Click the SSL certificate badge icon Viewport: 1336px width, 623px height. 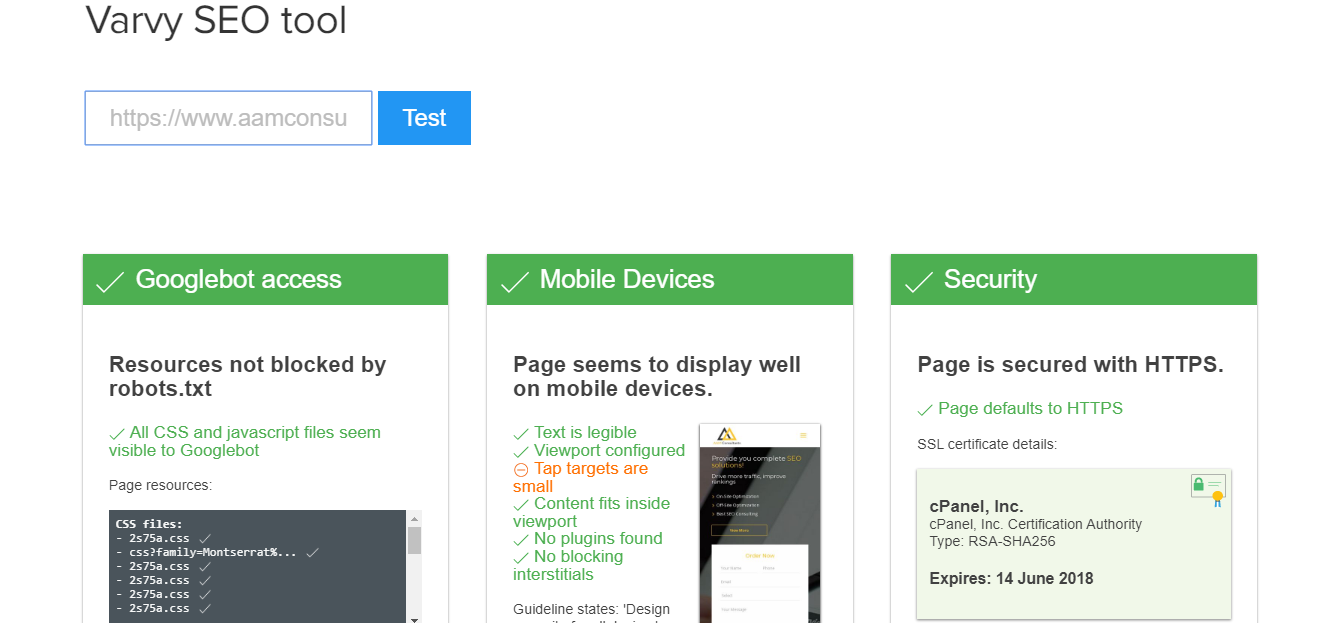[x=1208, y=488]
